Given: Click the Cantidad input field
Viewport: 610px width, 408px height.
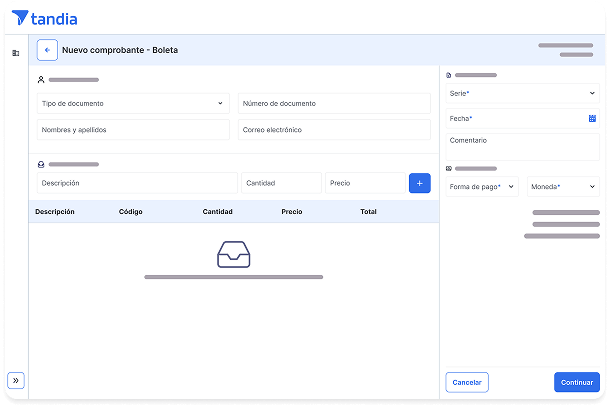Looking at the screenshot, I should click(x=281, y=183).
